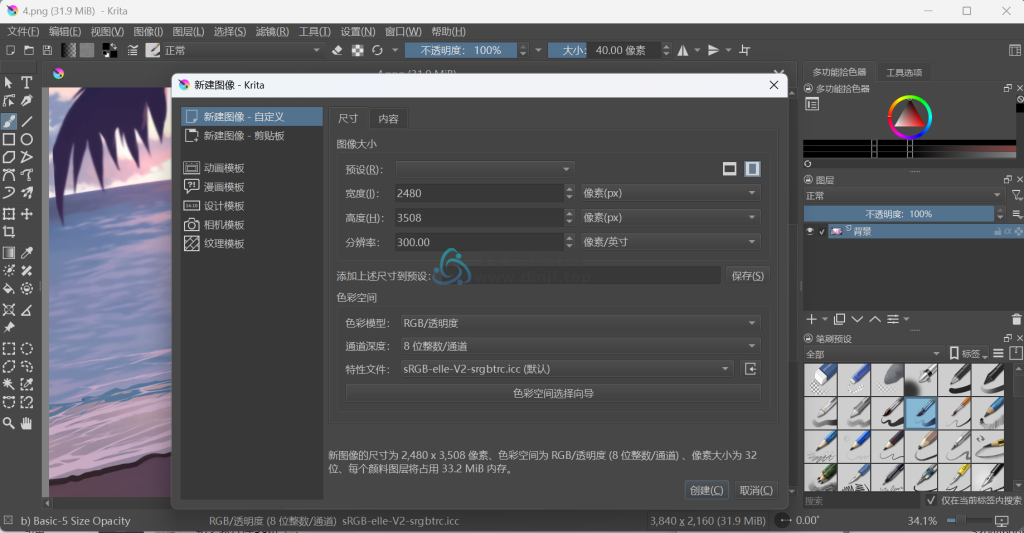This screenshot has height=533, width=1024.
Task: Toggle visibility of 背景 layer
Action: pos(810,231)
